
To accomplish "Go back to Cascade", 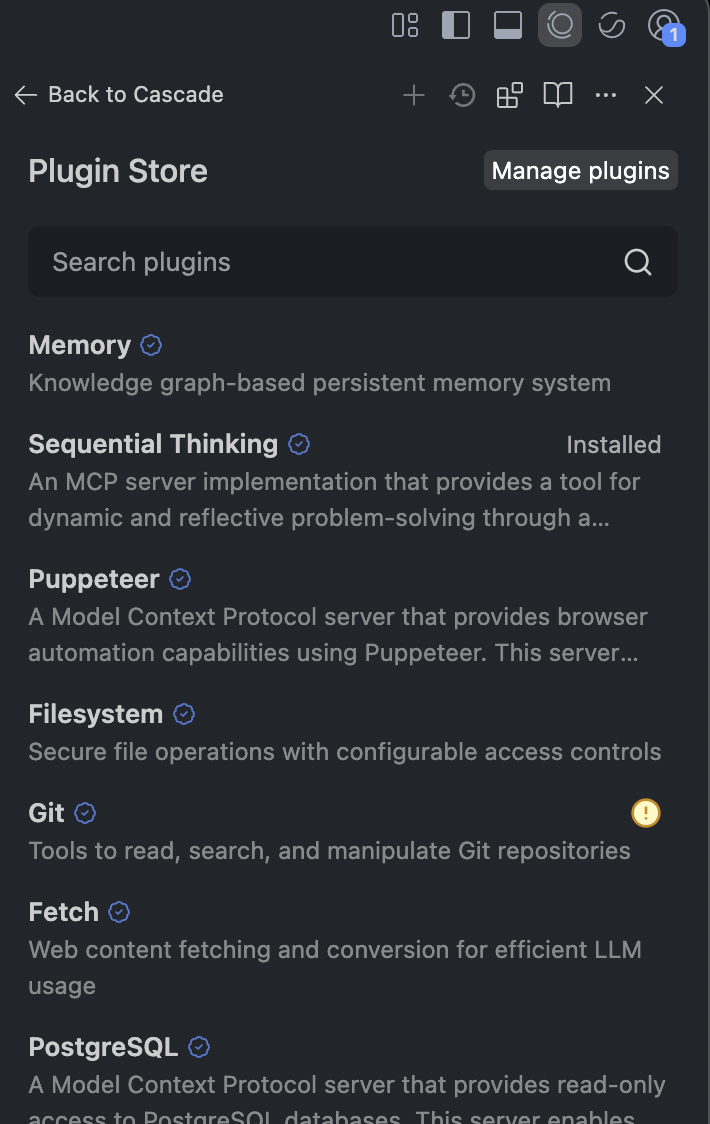I will tap(119, 95).
